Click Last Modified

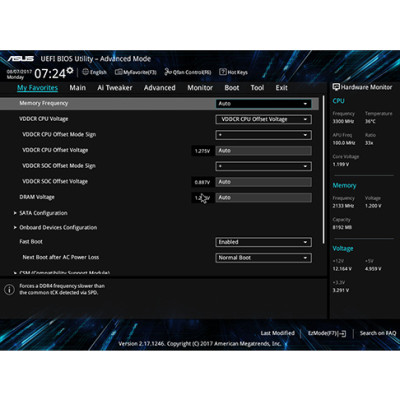pos(278,333)
